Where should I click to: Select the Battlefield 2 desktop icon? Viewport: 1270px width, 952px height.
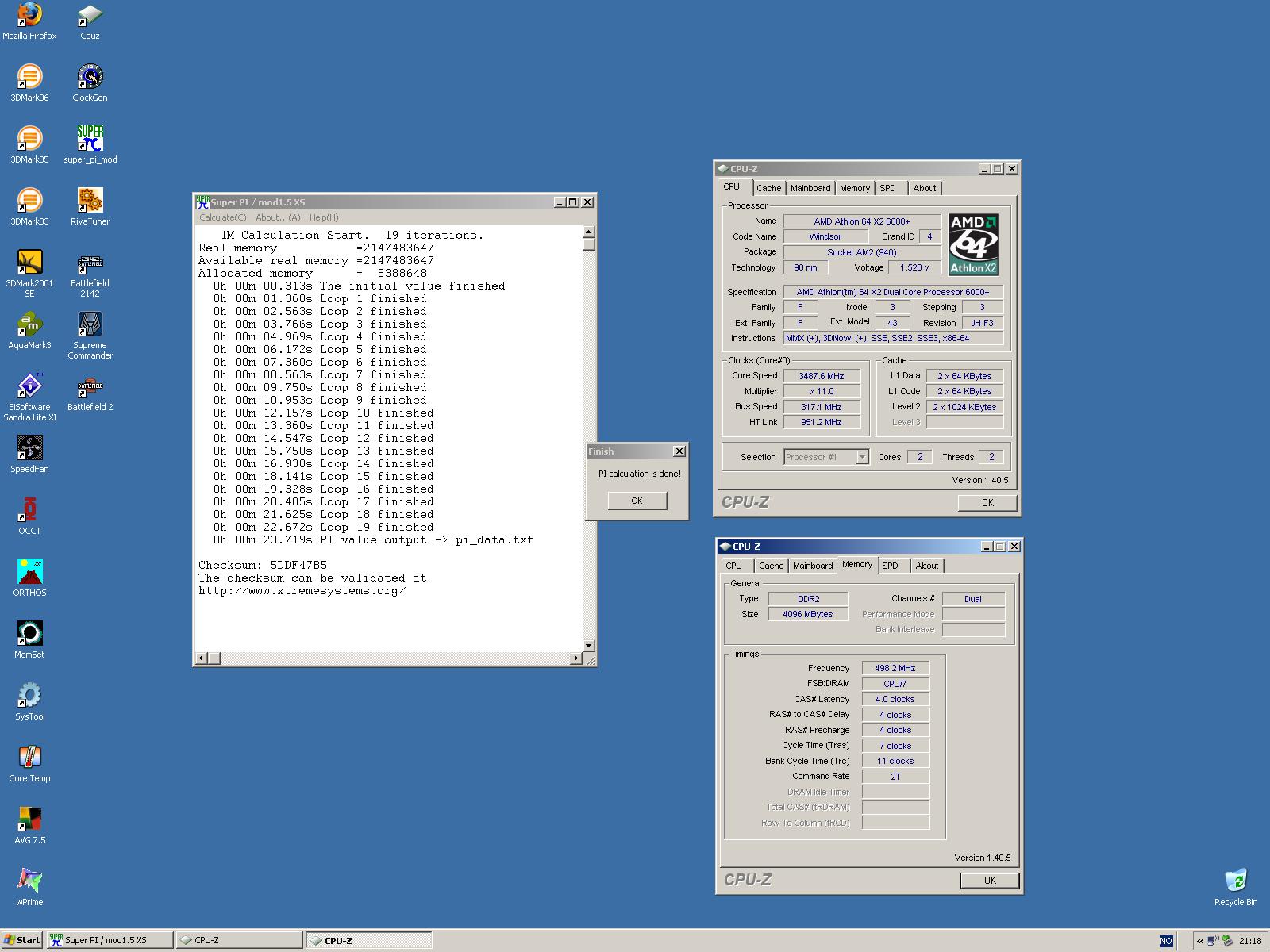tap(90, 393)
